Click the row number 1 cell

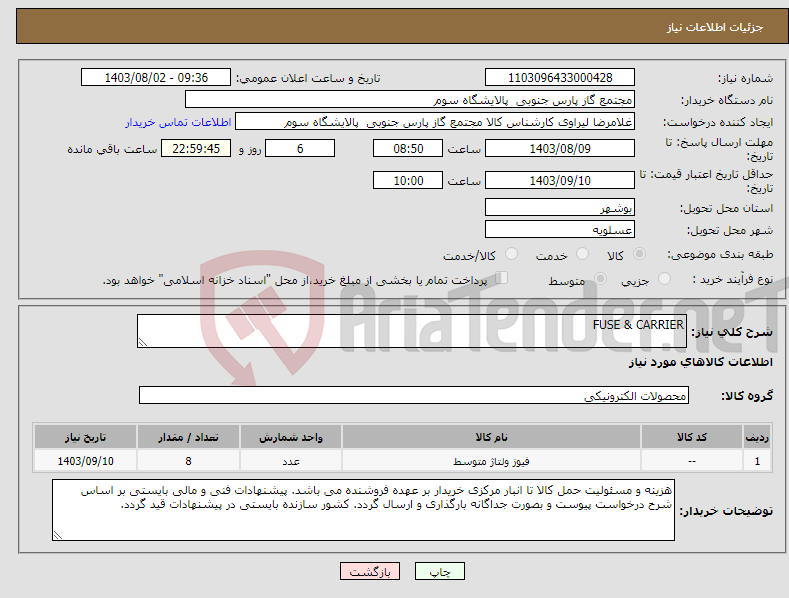pyautogui.click(x=757, y=461)
